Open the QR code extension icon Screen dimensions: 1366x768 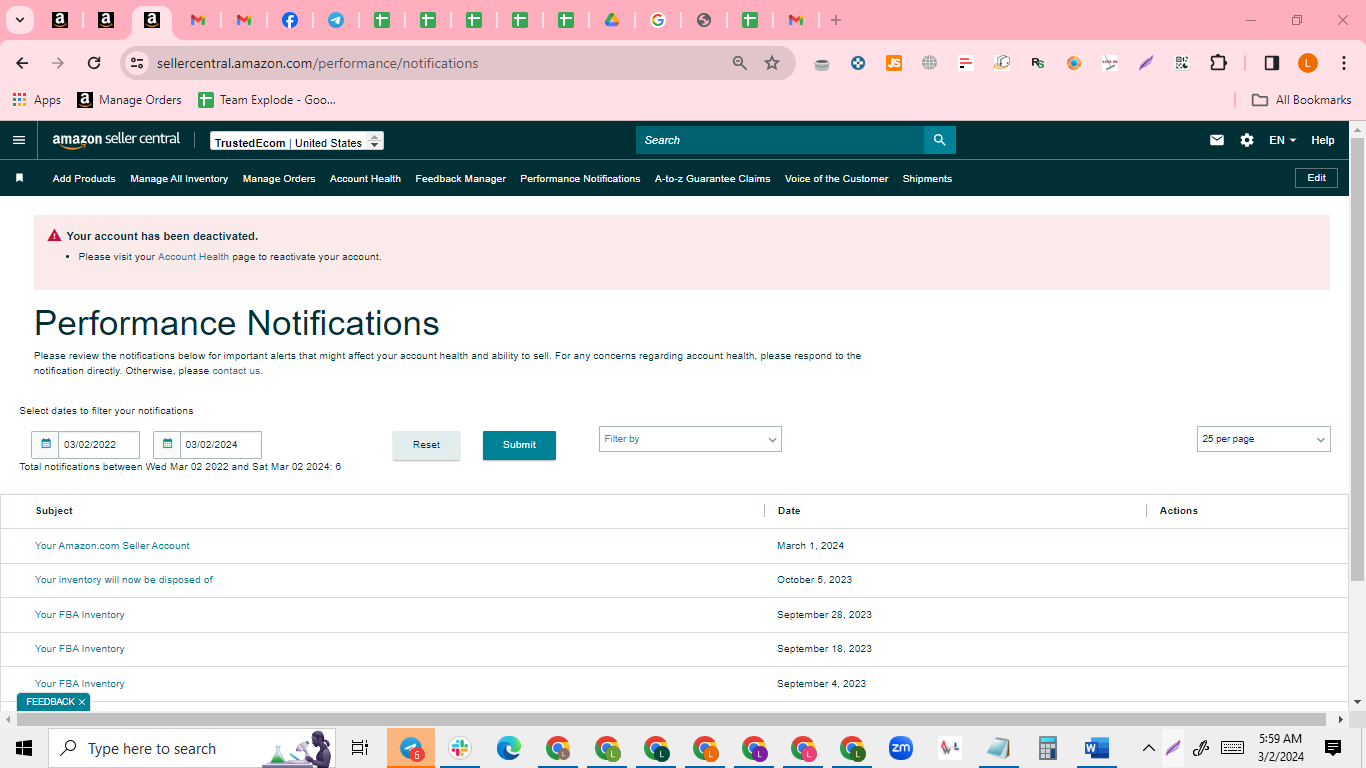(1182, 63)
